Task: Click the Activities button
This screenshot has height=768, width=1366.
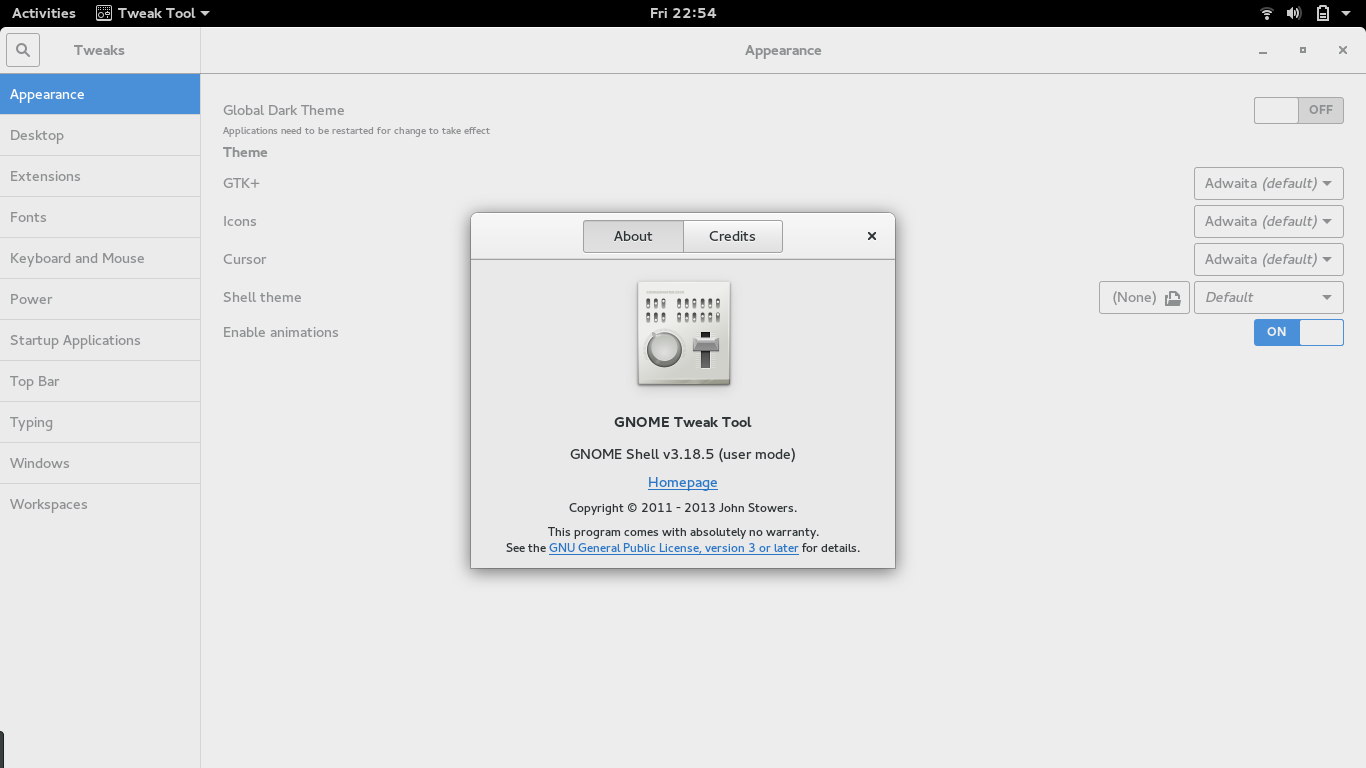Action: 44,13
